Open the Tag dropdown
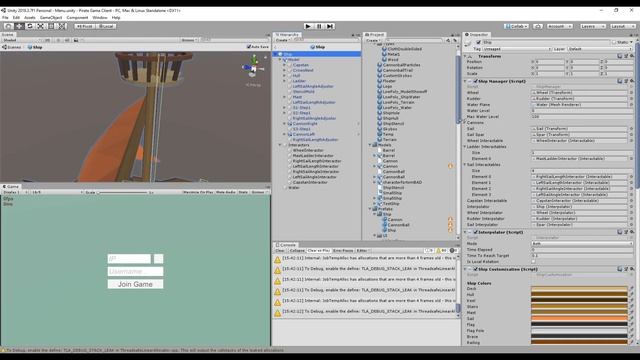The width and height of the screenshot is (640, 360). 517,49
